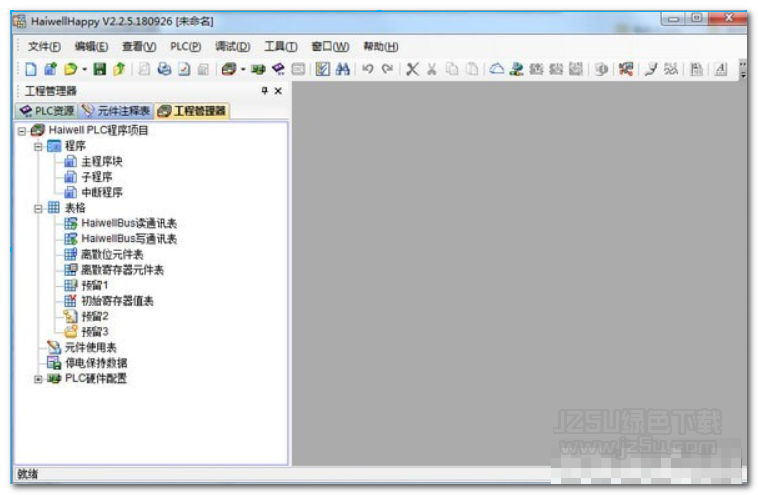Expand the PLC硬件配置 tree node

click(38, 379)
